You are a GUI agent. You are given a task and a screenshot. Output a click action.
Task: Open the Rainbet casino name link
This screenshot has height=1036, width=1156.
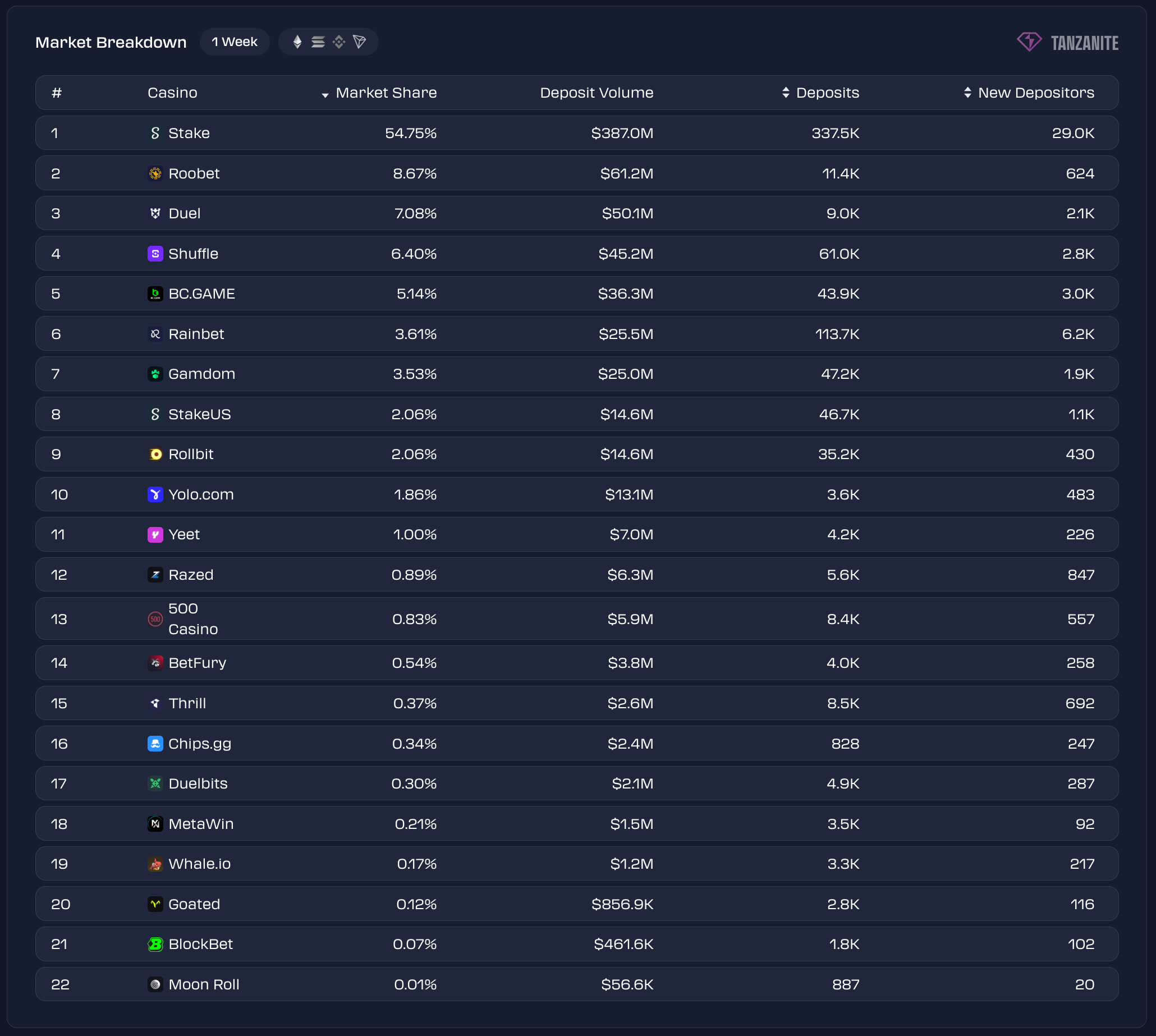tap(196, 334)
